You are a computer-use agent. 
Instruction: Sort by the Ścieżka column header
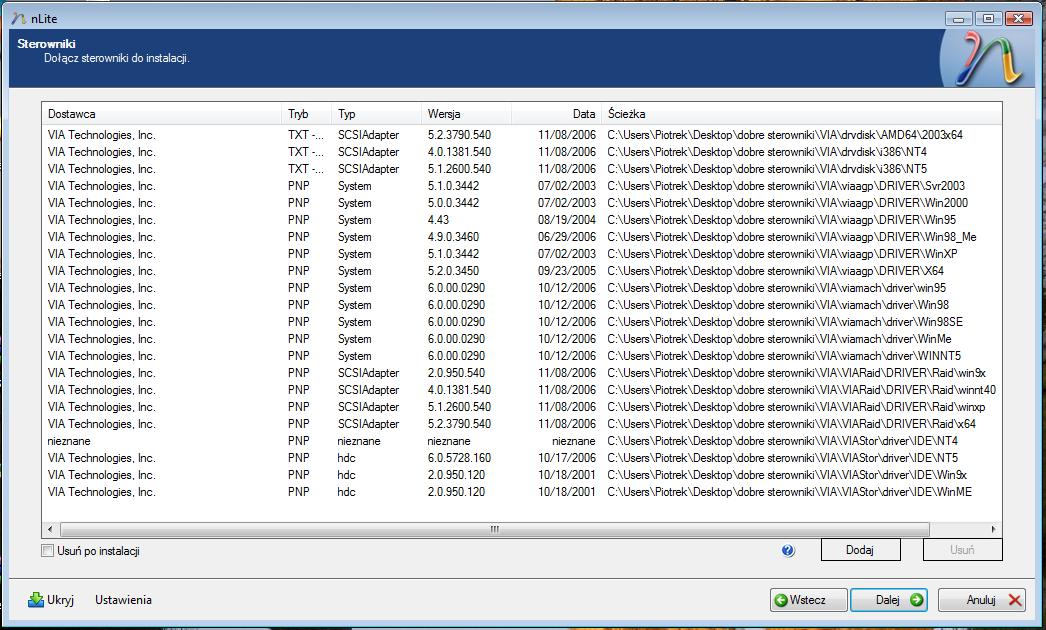click(x=801, y=113)
